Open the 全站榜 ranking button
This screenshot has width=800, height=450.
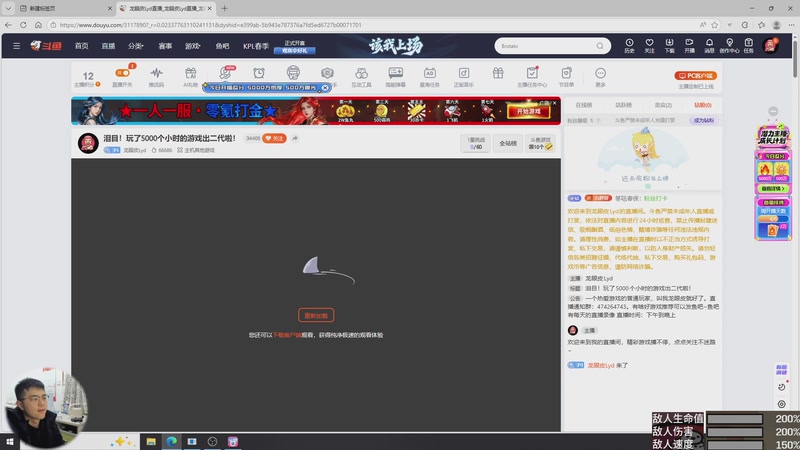[508, 143]
